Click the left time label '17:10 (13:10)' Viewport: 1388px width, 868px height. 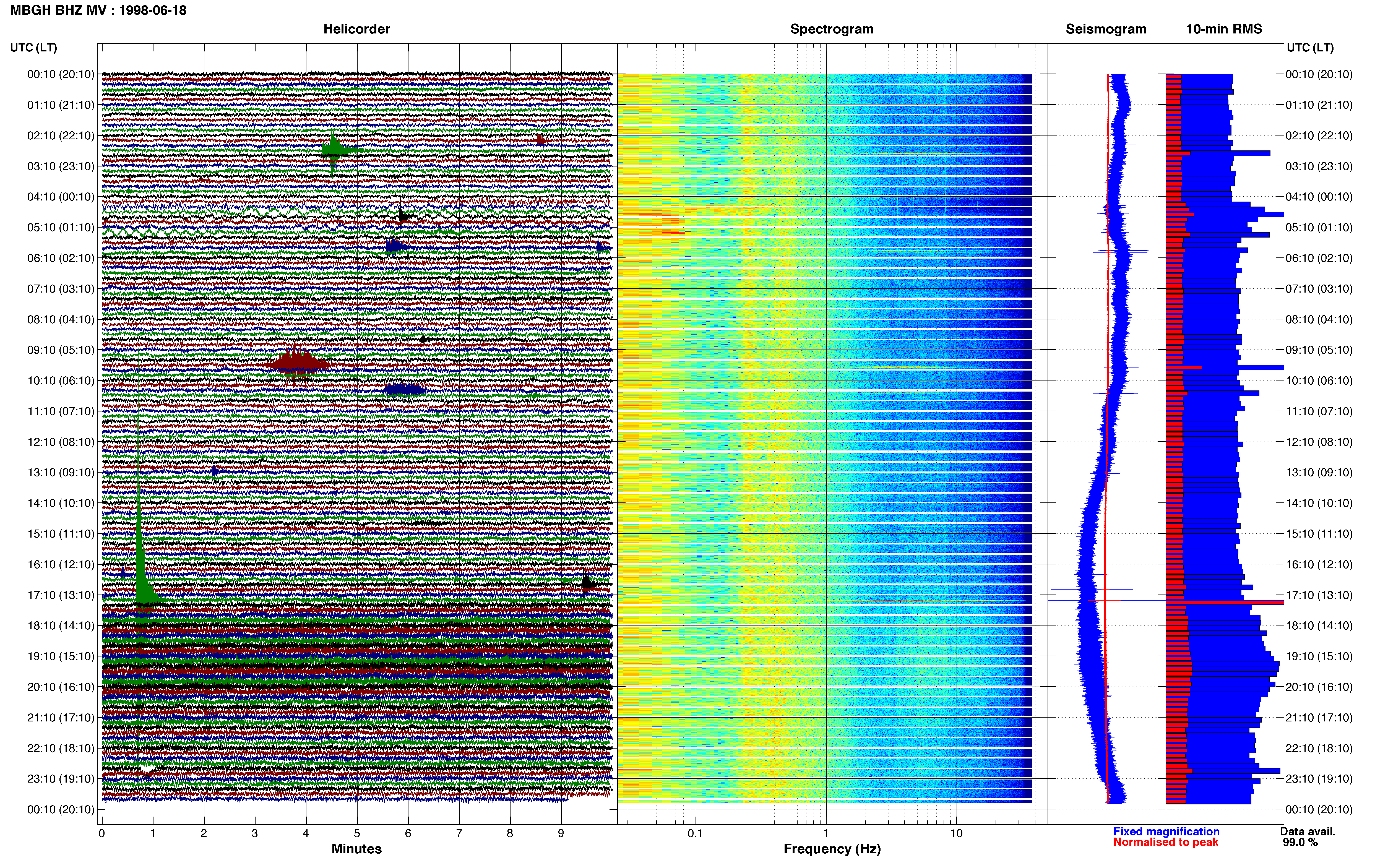[61, 595]
